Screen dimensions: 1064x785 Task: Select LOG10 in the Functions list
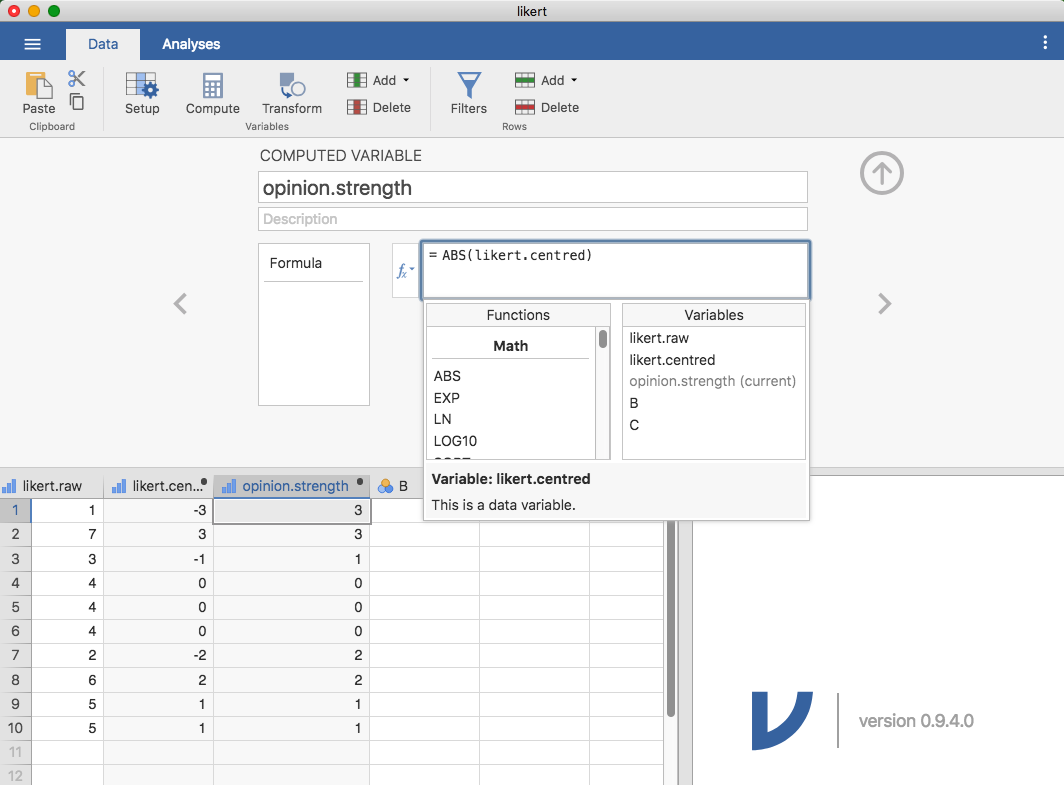click(455, 441)
